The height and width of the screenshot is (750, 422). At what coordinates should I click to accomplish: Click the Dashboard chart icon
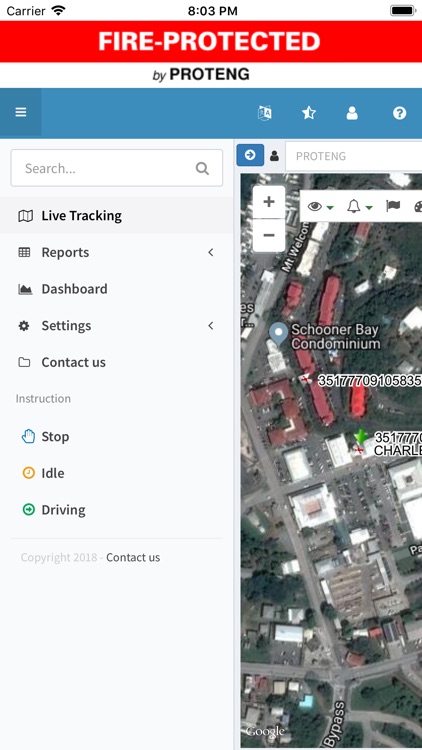pos(25,289)
